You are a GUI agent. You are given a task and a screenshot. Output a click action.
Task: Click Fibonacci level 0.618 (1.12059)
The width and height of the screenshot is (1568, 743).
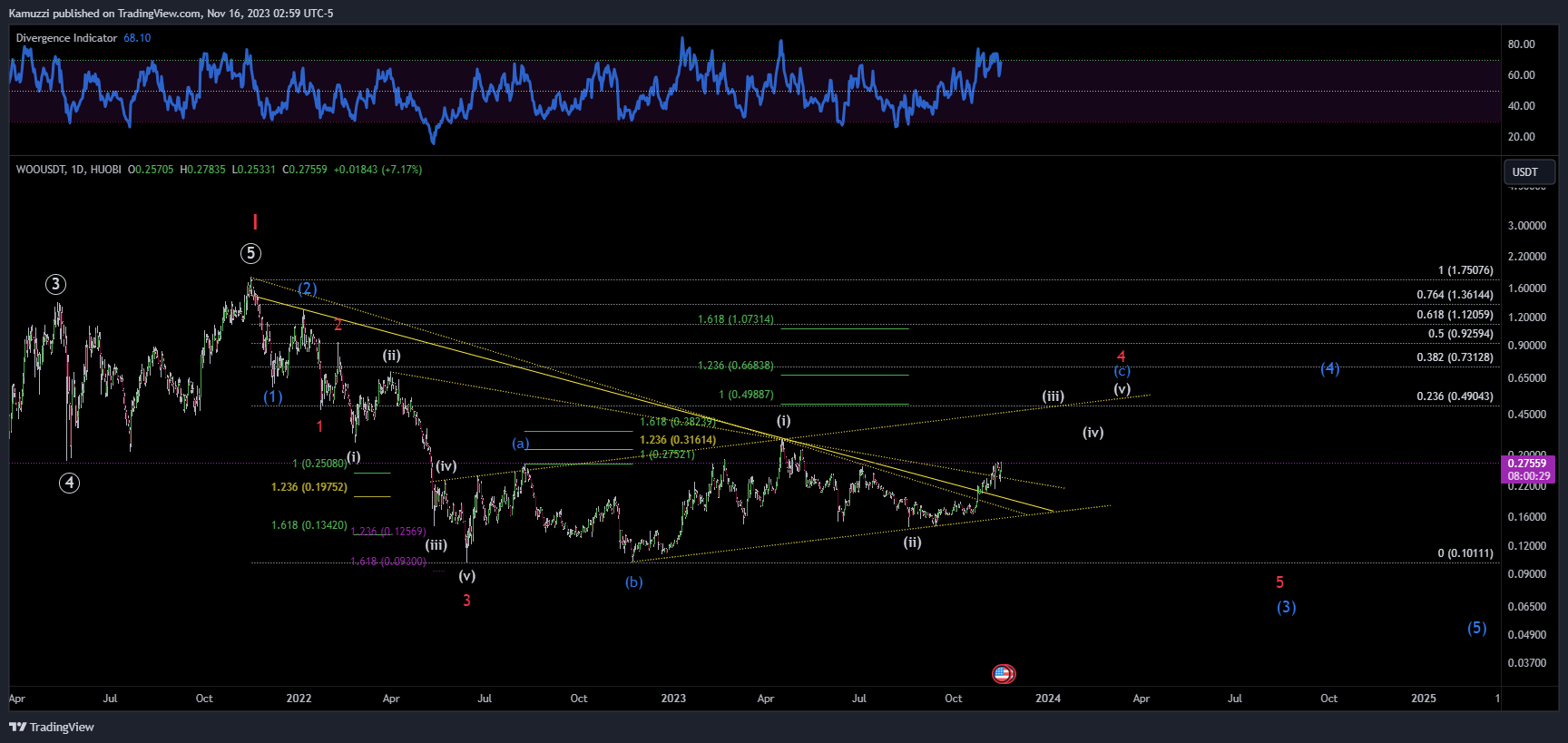pyautogui.click(x=1455, y=315)
